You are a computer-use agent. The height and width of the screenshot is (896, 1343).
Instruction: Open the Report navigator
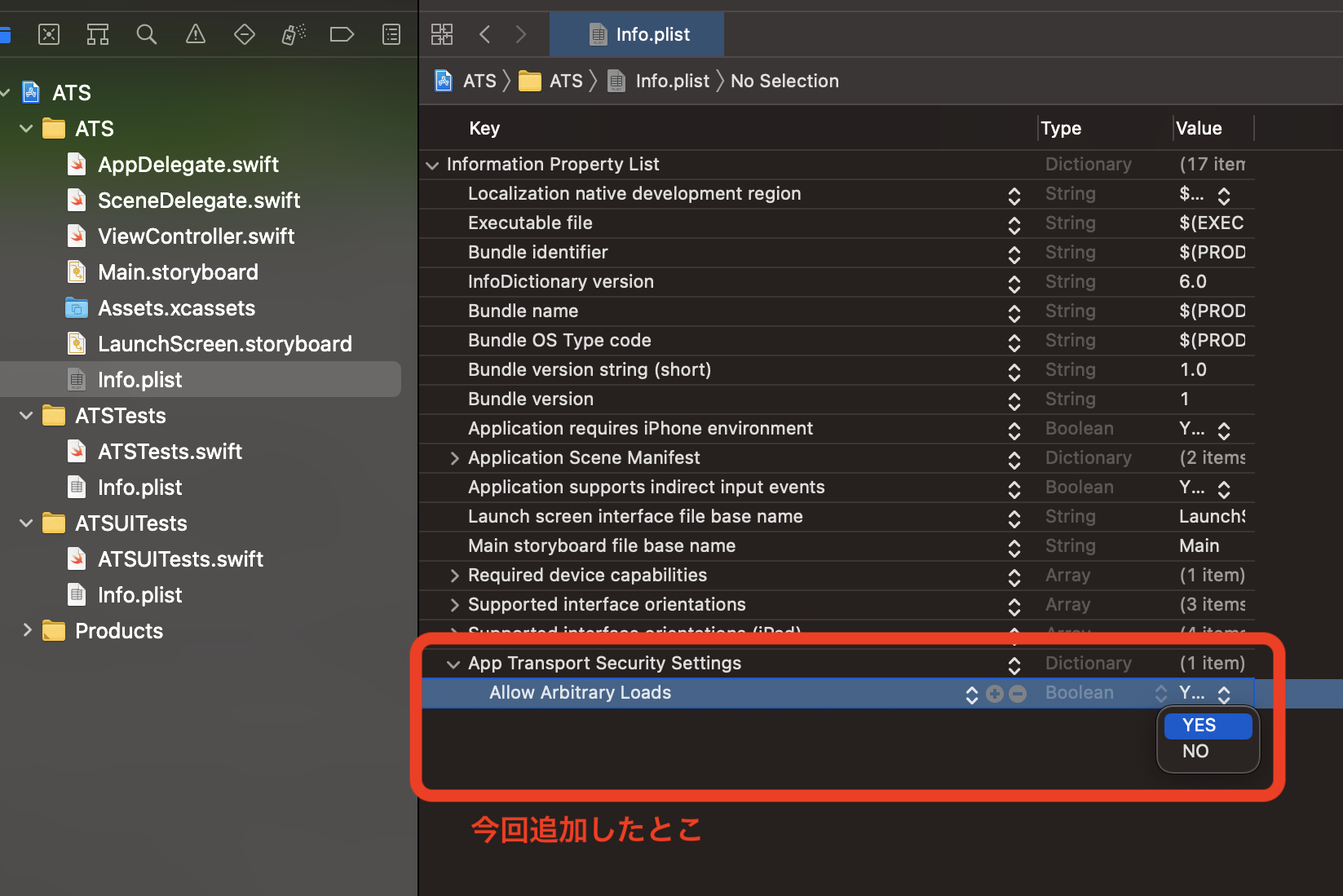tap(391, 34)
